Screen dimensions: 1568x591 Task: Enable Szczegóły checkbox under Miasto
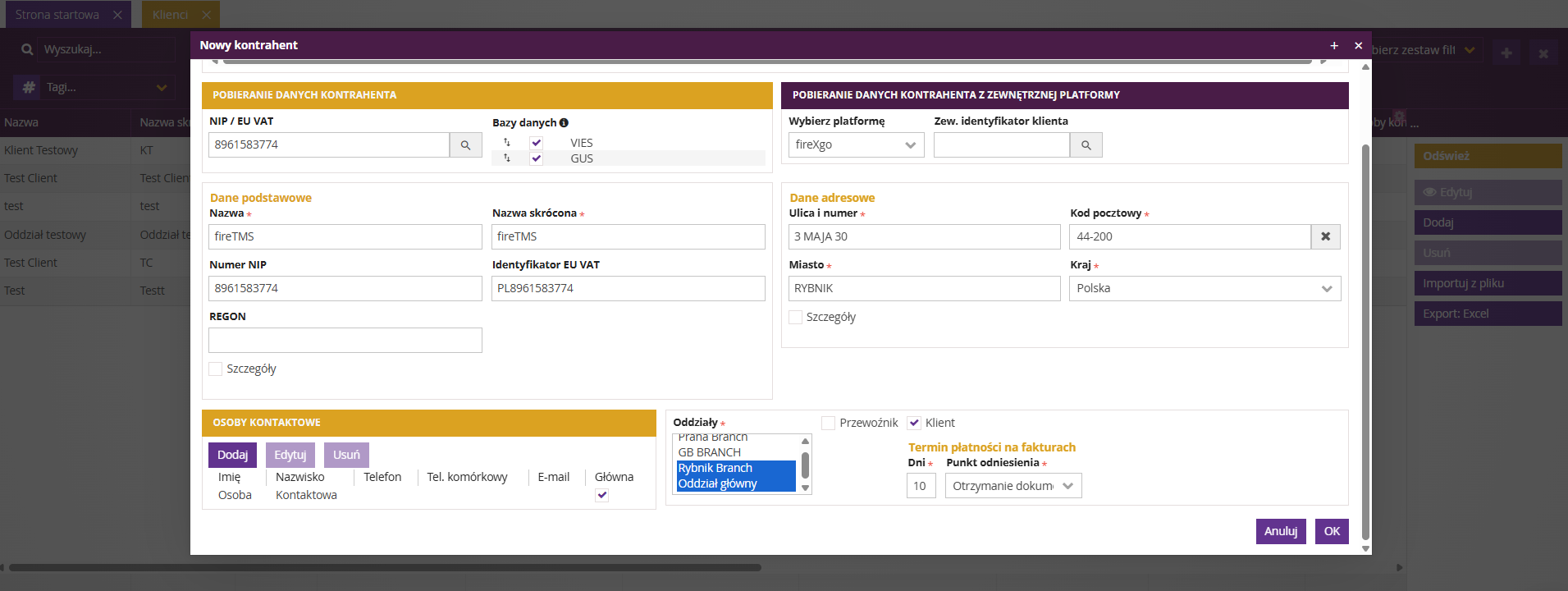pos(795,317)
